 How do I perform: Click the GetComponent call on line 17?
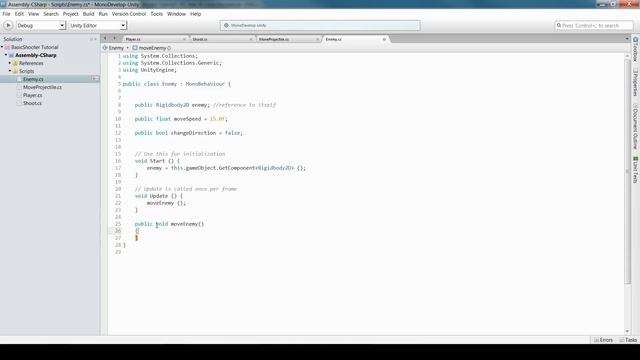(237, 168)
